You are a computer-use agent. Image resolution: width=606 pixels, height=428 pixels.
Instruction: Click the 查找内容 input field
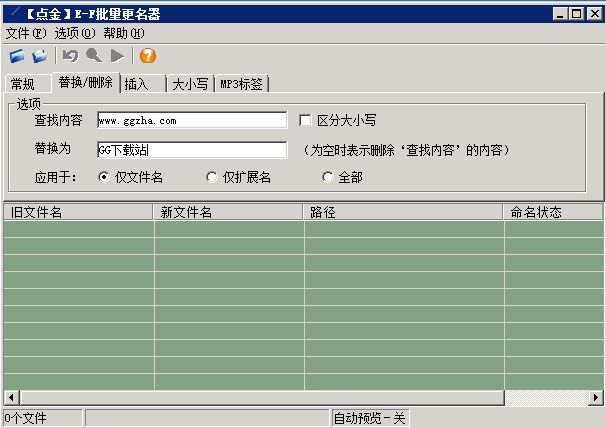192,120
